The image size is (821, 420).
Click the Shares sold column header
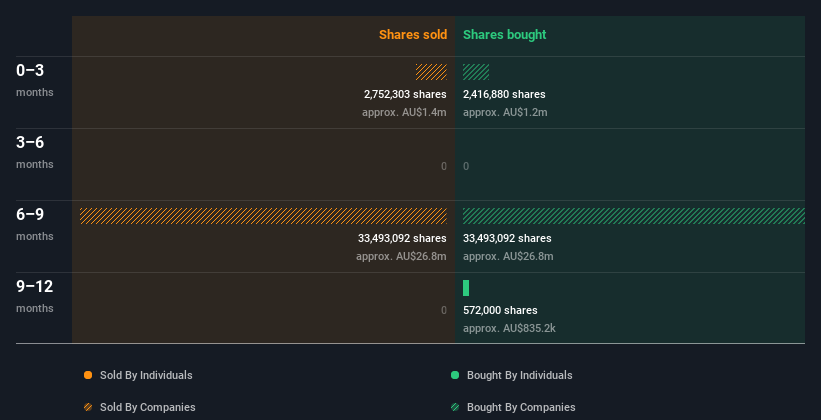pos(413,35)
